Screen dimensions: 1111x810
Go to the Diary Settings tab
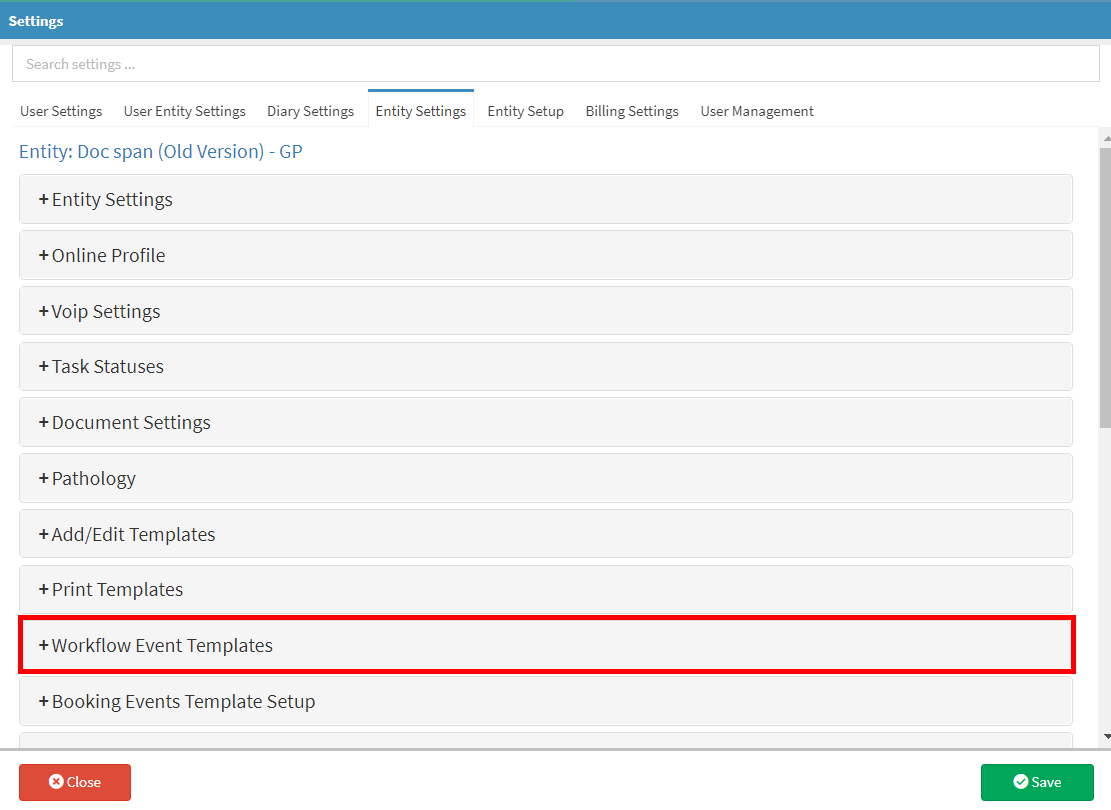[x=310, y=111]
